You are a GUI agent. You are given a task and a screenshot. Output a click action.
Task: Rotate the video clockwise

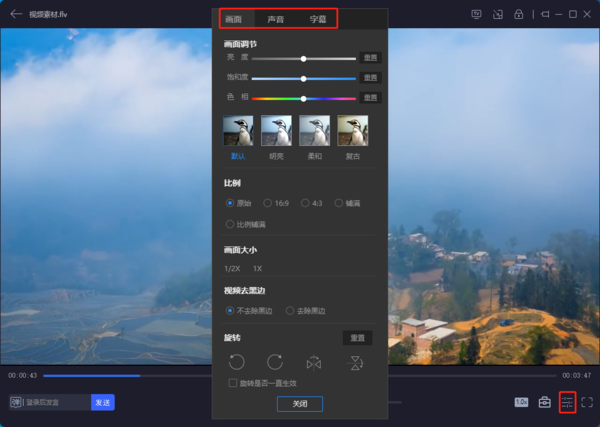[275, 362]
